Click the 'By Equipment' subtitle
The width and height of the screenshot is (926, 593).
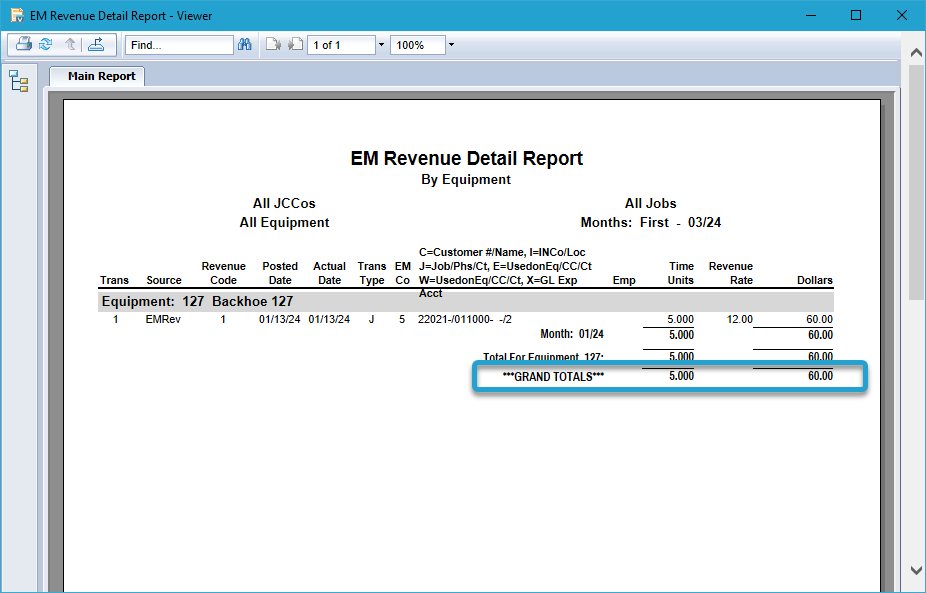(x=466, y=180)
